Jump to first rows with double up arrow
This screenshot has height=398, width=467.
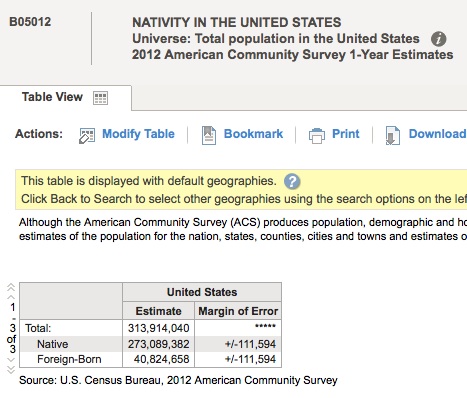click(x=11, y=287)
